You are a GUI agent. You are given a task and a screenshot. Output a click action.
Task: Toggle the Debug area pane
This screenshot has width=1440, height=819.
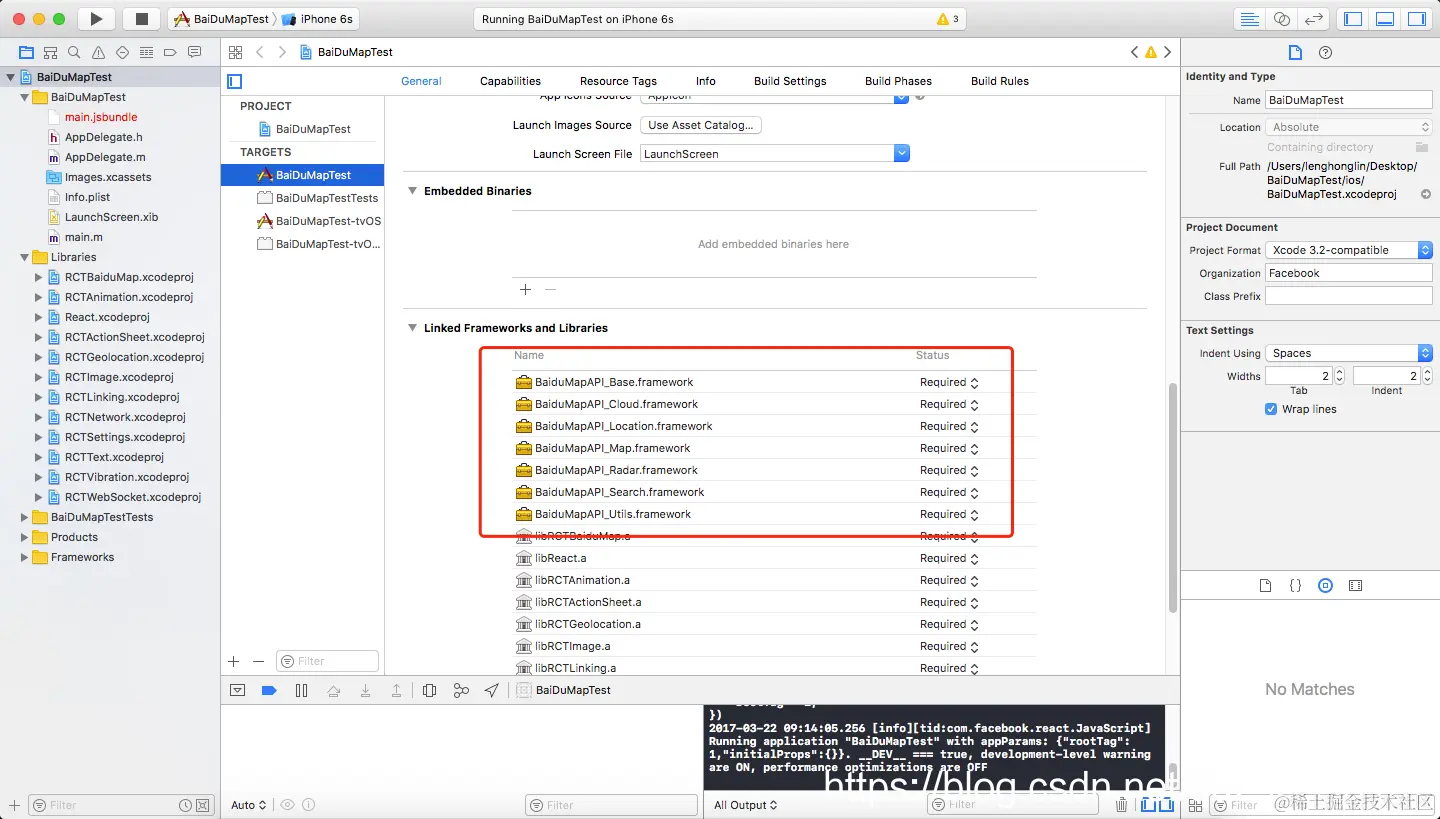pyautogui.click(x=1385, y=19)
